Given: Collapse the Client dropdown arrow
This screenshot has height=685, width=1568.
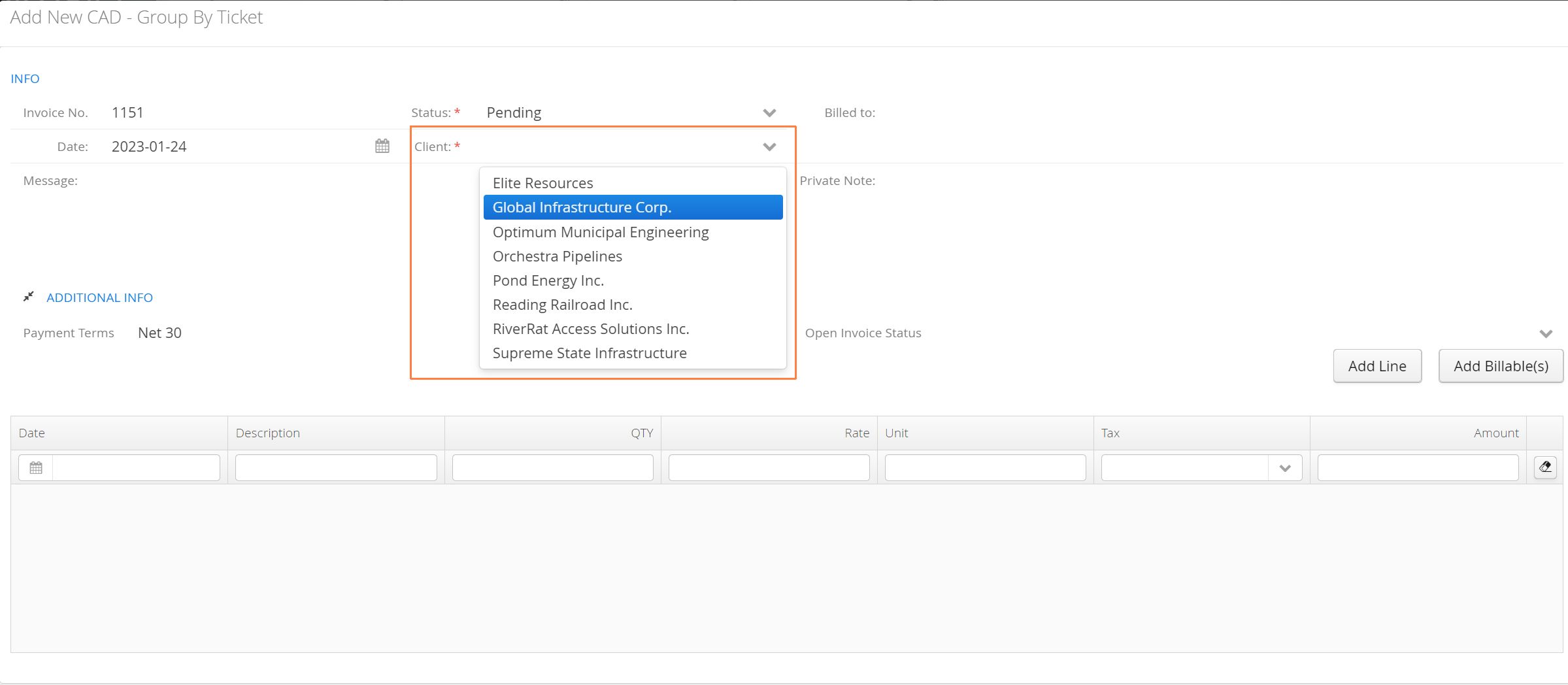Looking at the screenshot, I should click(769, 146).
